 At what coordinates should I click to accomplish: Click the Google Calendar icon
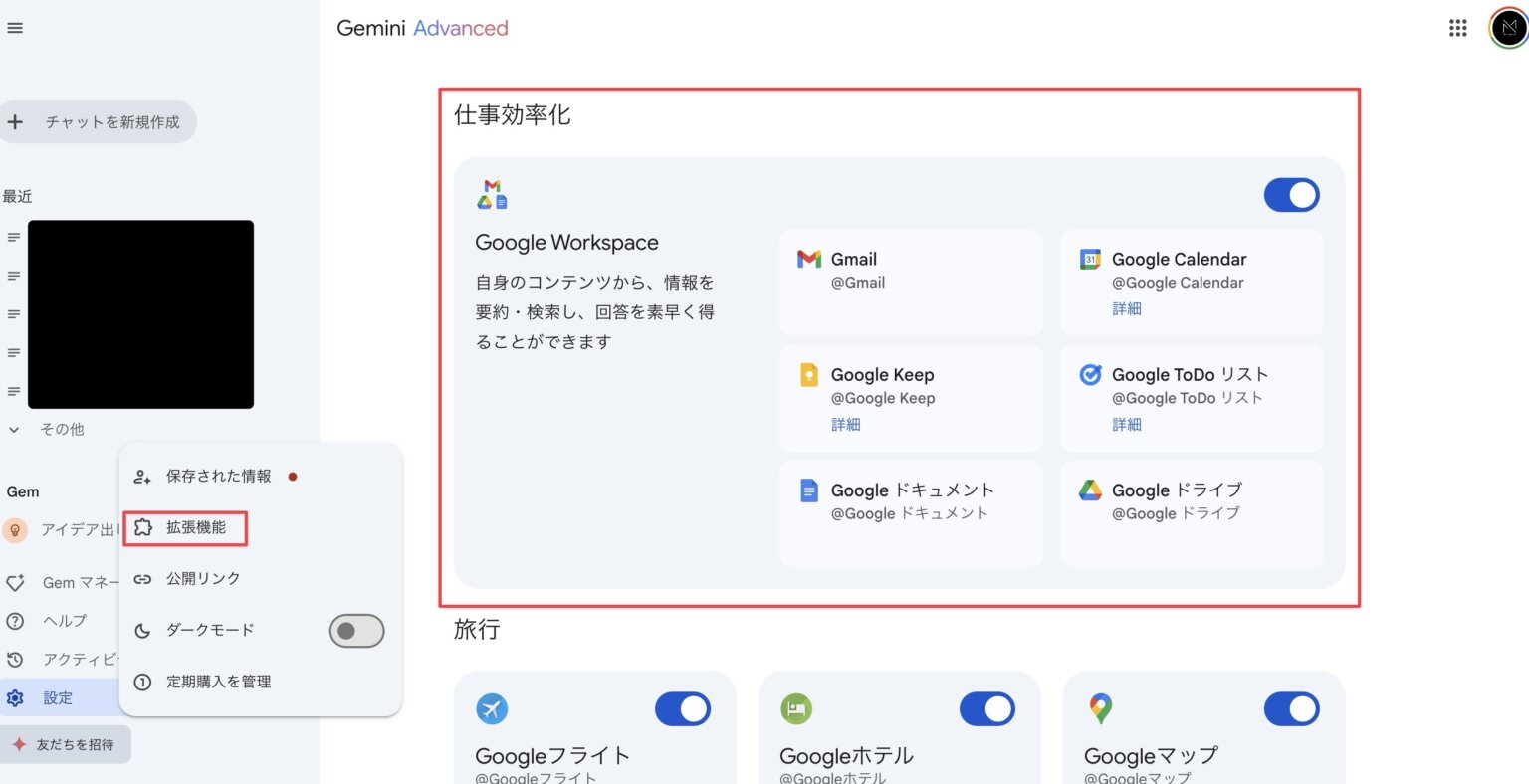(x=1090, y=259)
